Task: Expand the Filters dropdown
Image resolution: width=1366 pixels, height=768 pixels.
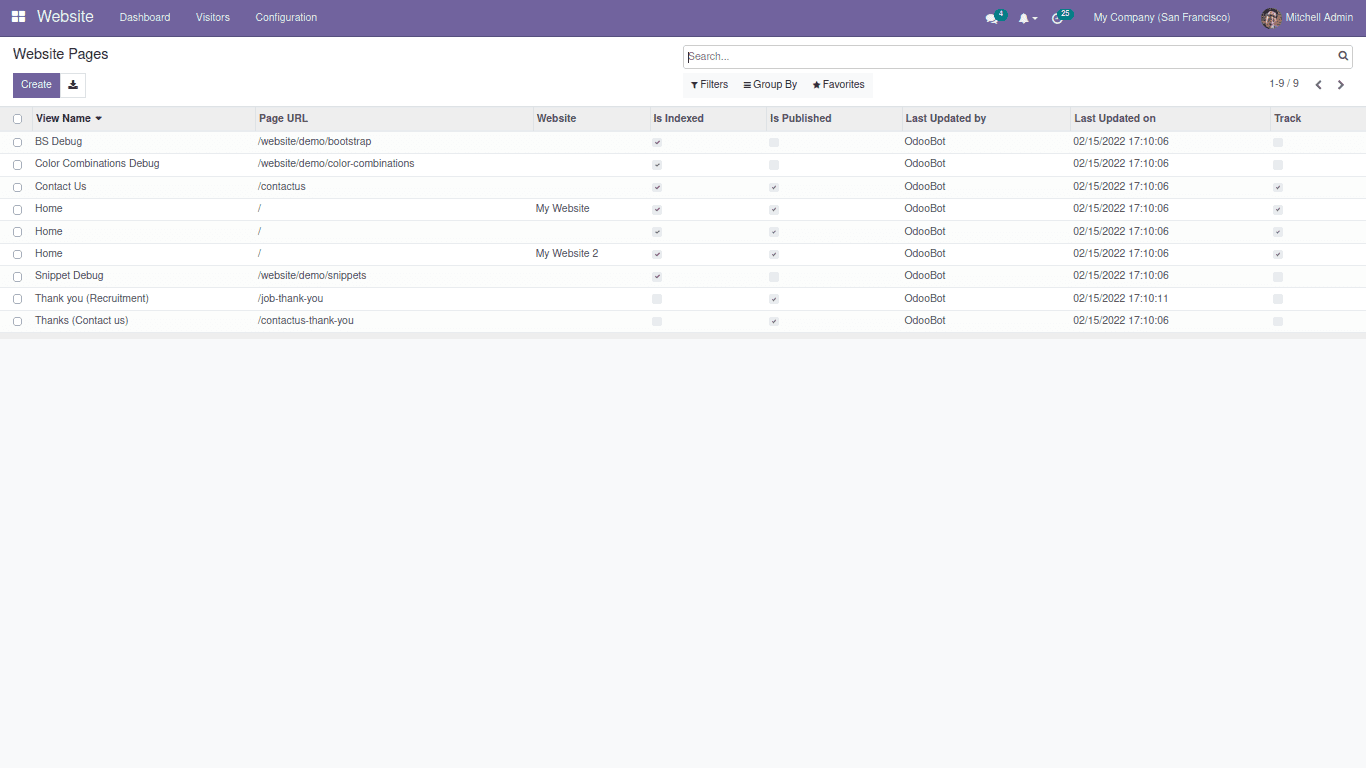Action: pos(709,85)
